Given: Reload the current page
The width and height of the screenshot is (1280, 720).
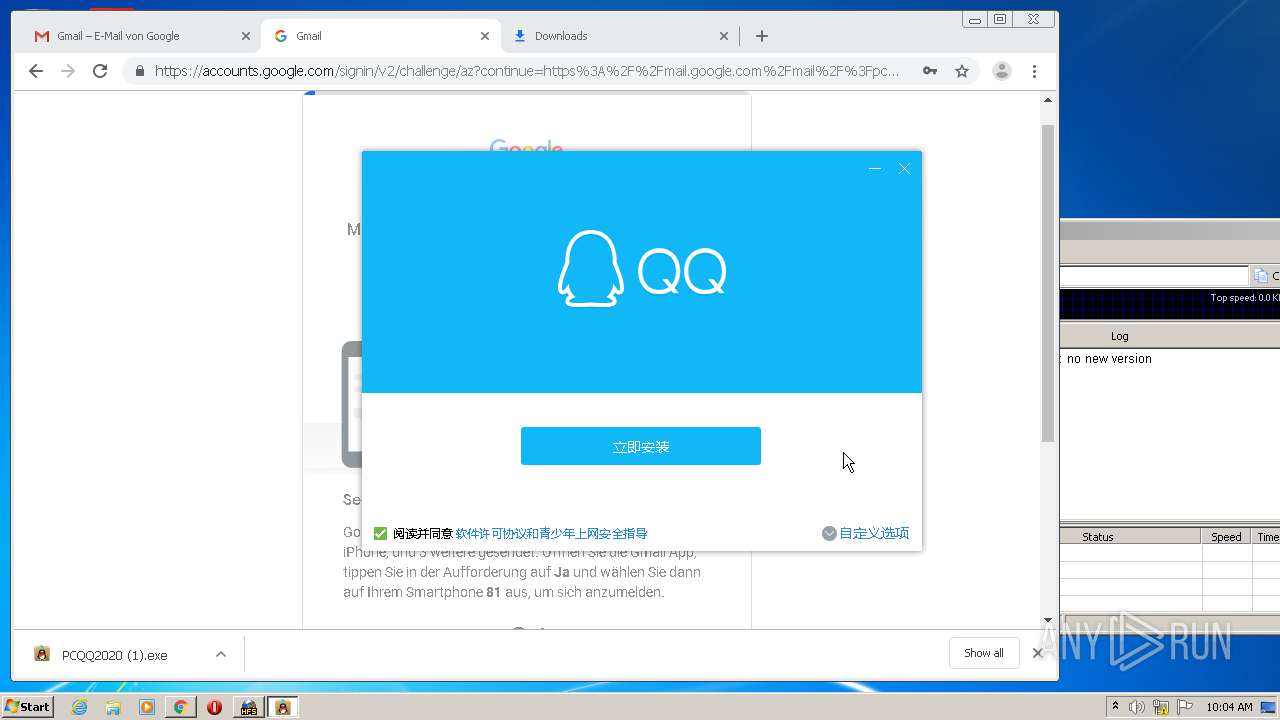Looking at the screenshot, I should [100, 71].
